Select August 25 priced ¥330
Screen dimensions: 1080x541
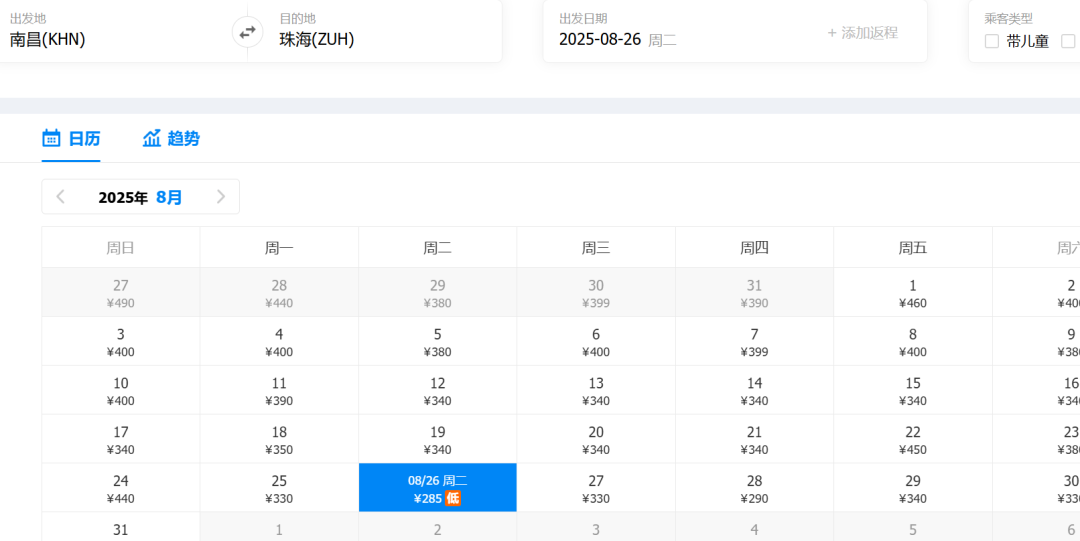pos(279,488)
